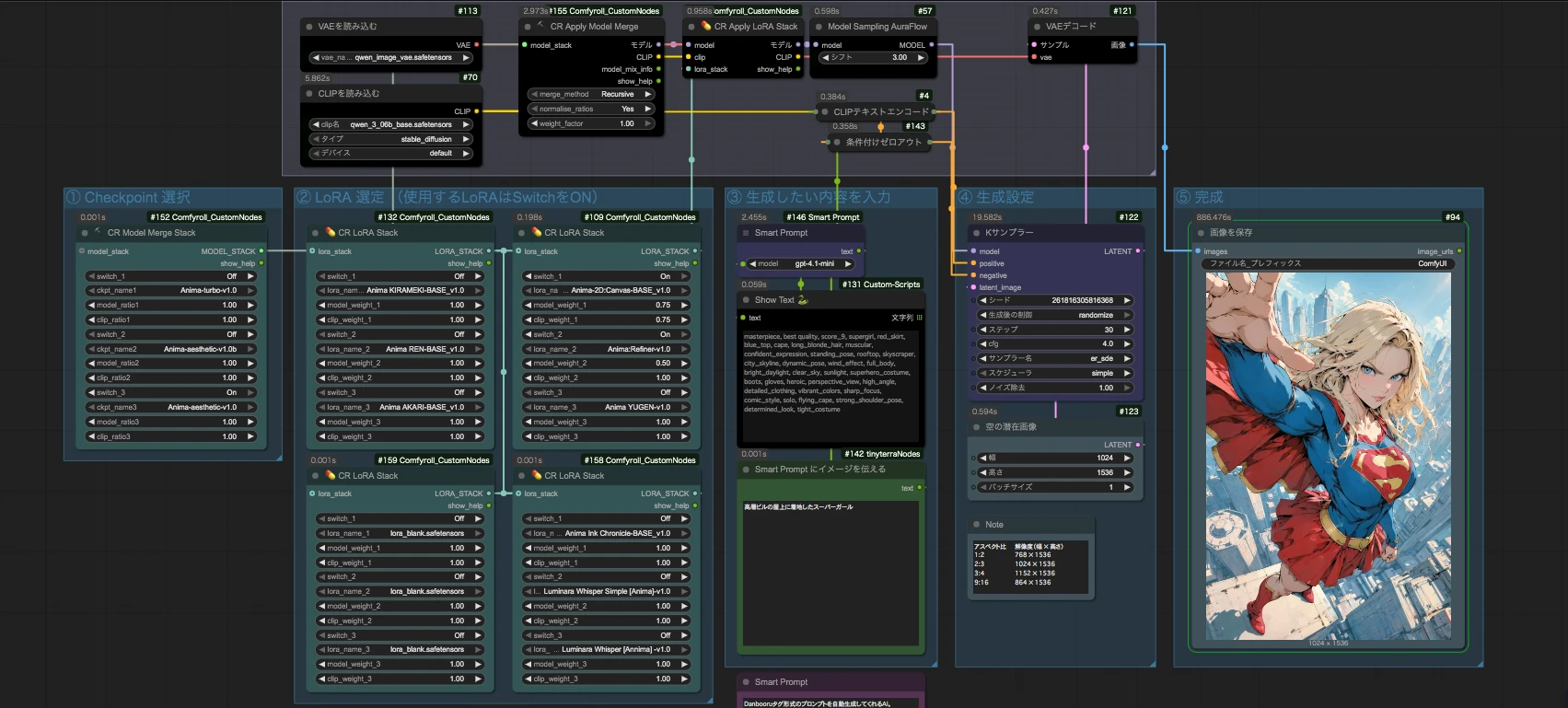
Task: Click the #131 Custom-Scripts badge
Action: click(x=881, y=284)
